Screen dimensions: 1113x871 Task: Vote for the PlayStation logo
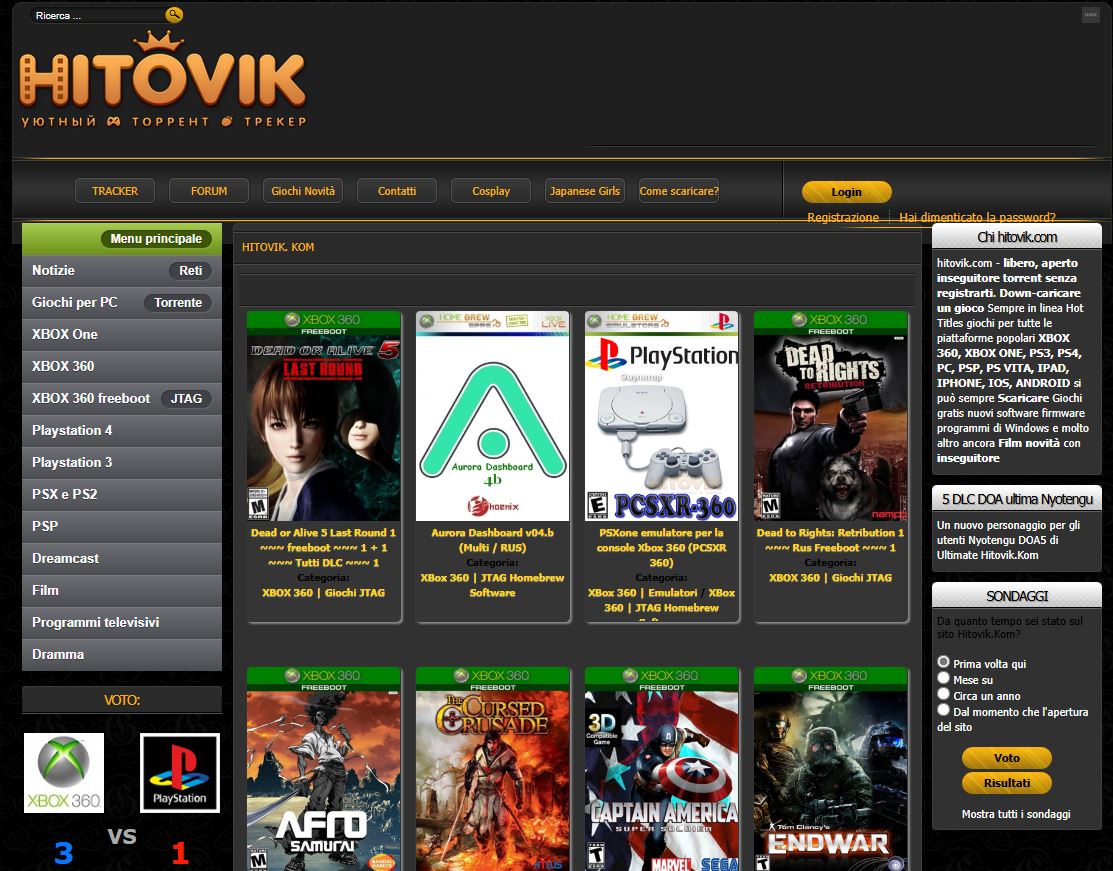tap(180, 772)
